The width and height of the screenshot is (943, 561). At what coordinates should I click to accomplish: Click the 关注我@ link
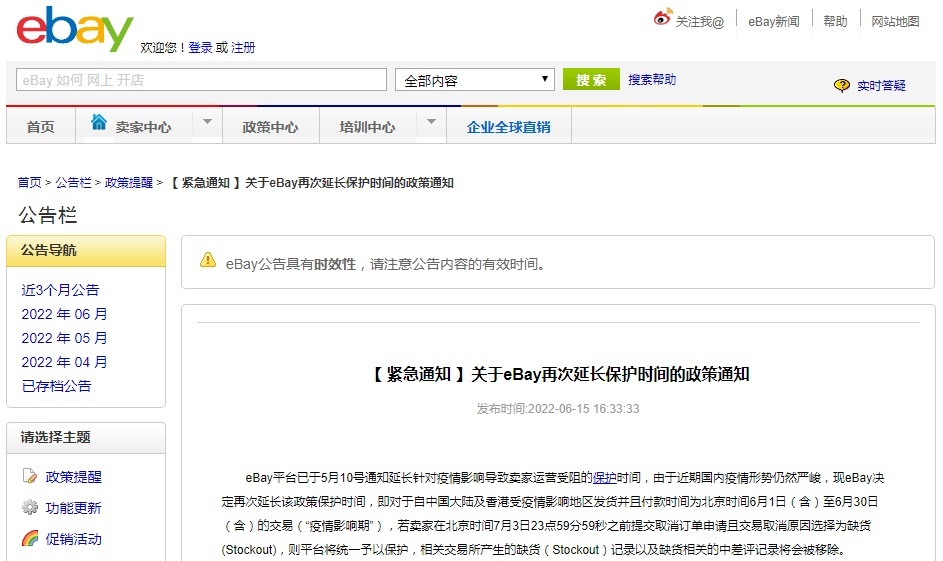pyautogui.click(x=699, y=22)
